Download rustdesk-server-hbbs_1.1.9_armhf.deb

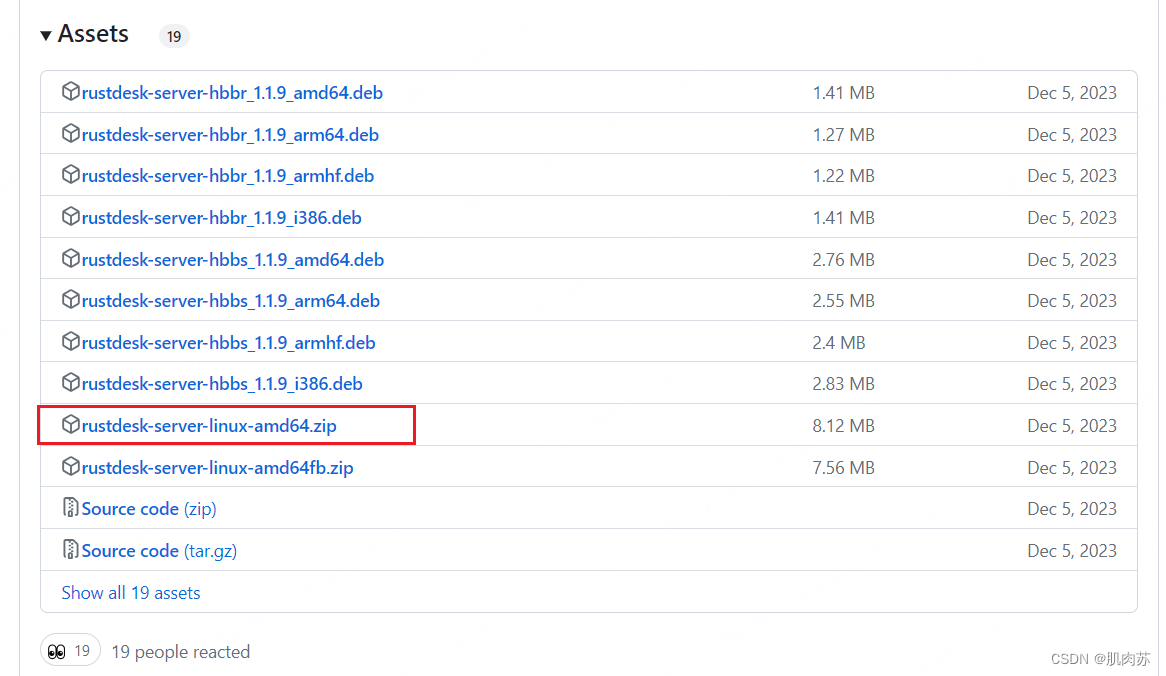[x=228, y=343]
